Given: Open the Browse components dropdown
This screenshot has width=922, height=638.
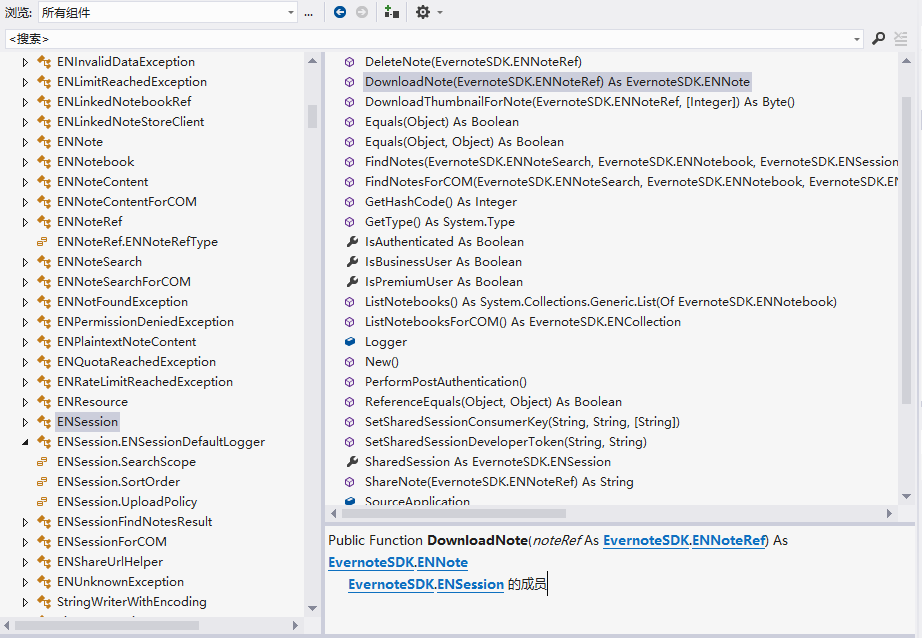Looking at the screenshot, I should [291, 12].
